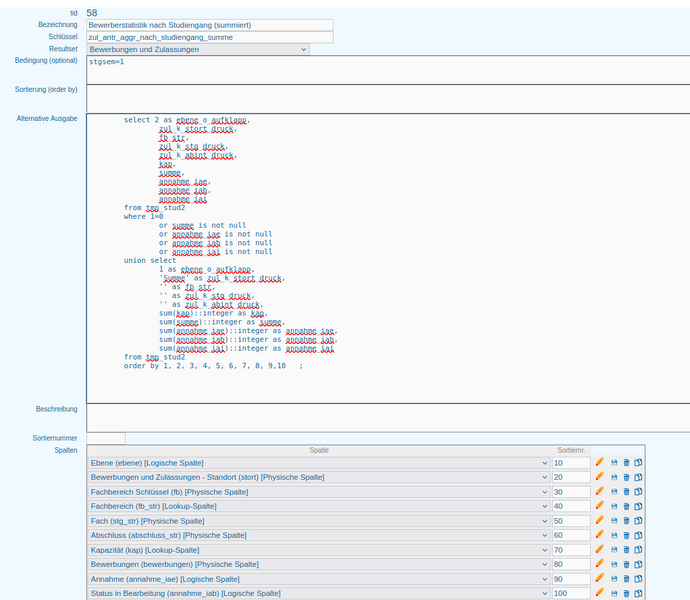
Task: Focus the Sortiernr. field with value 50
Action: 571,521
